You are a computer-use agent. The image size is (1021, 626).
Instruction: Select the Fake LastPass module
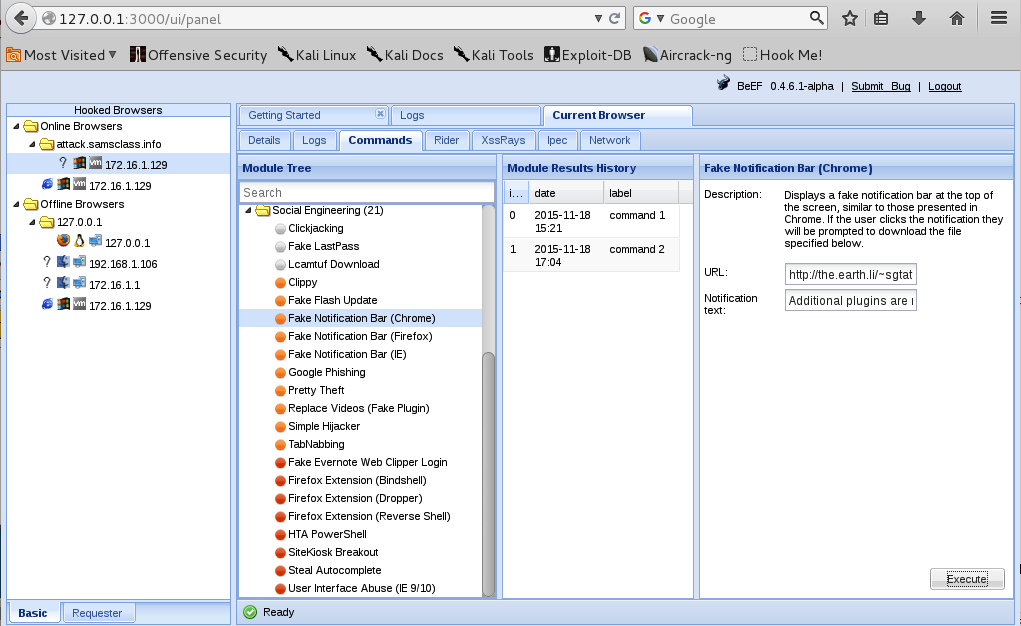click(x=323, y=246)
